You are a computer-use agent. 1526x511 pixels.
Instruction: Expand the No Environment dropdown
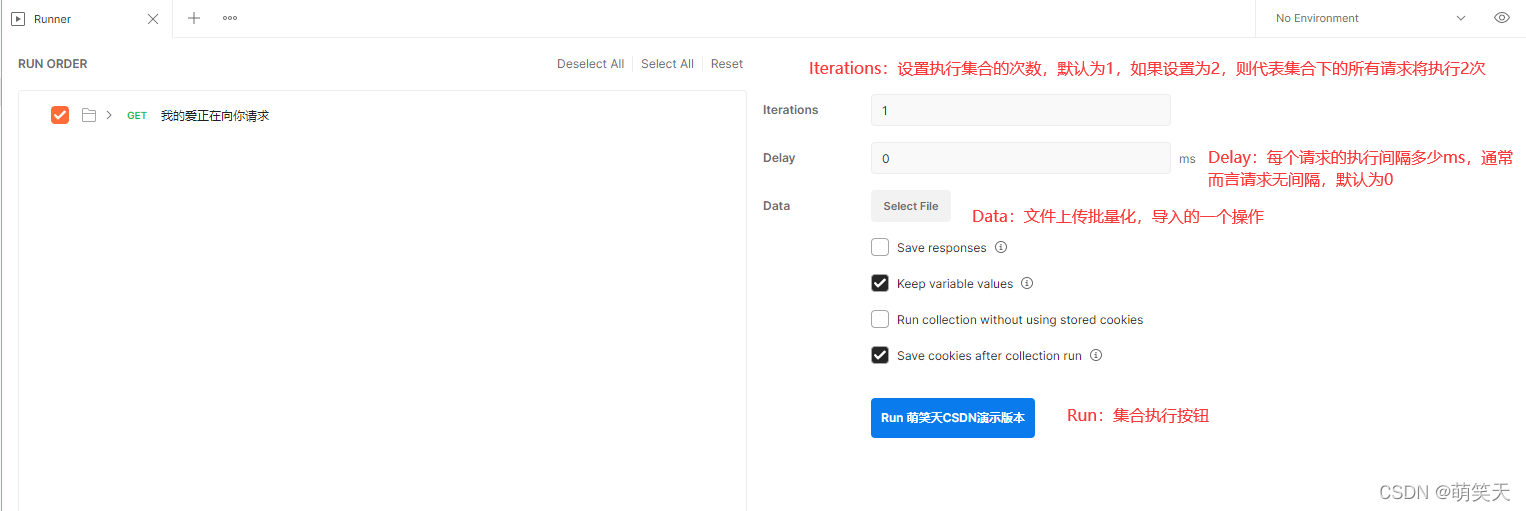(1371, 18)
